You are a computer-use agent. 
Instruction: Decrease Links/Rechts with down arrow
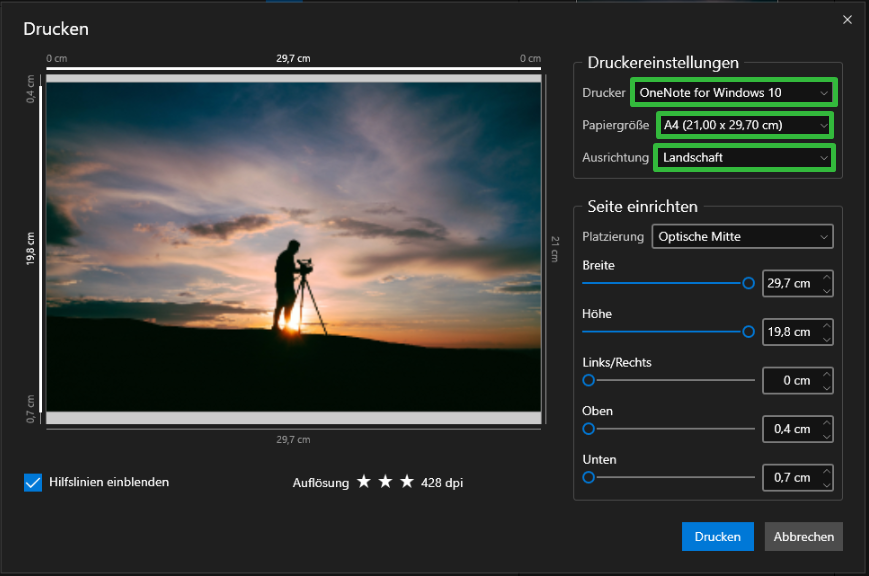pyautogui.click(x=826, y=388)
